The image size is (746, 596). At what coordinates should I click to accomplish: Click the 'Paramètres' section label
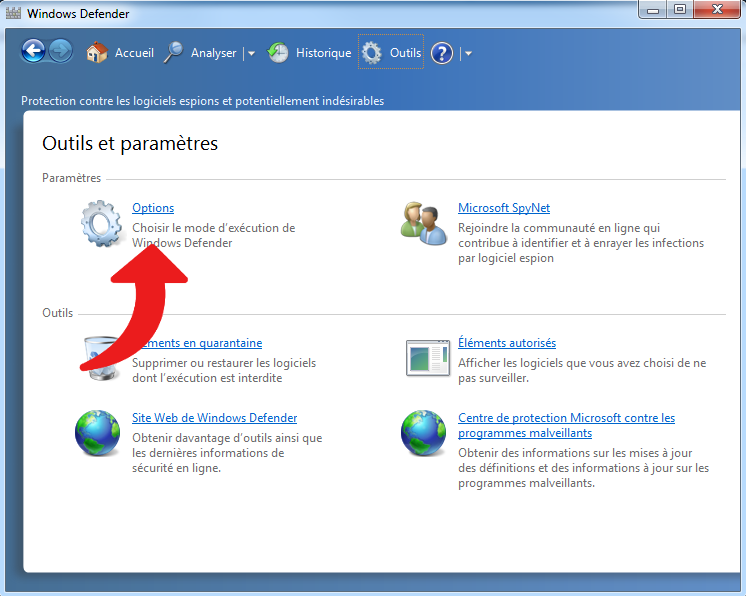[x=71, y=178]
